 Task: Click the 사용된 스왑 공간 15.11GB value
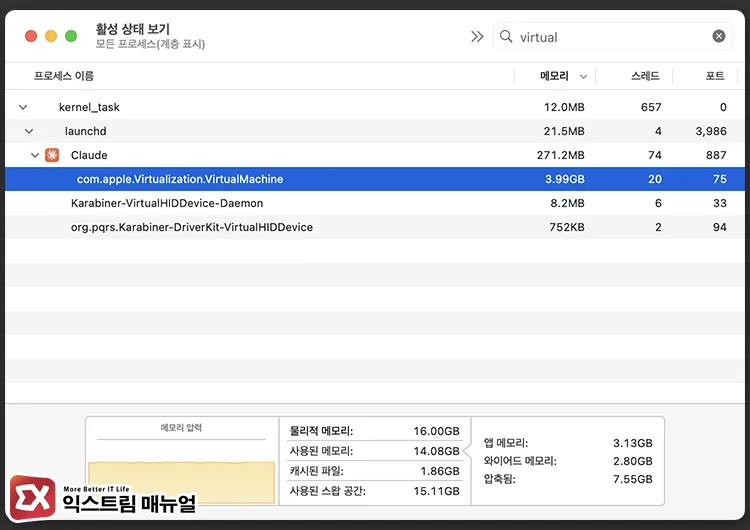tap(436, 491)
